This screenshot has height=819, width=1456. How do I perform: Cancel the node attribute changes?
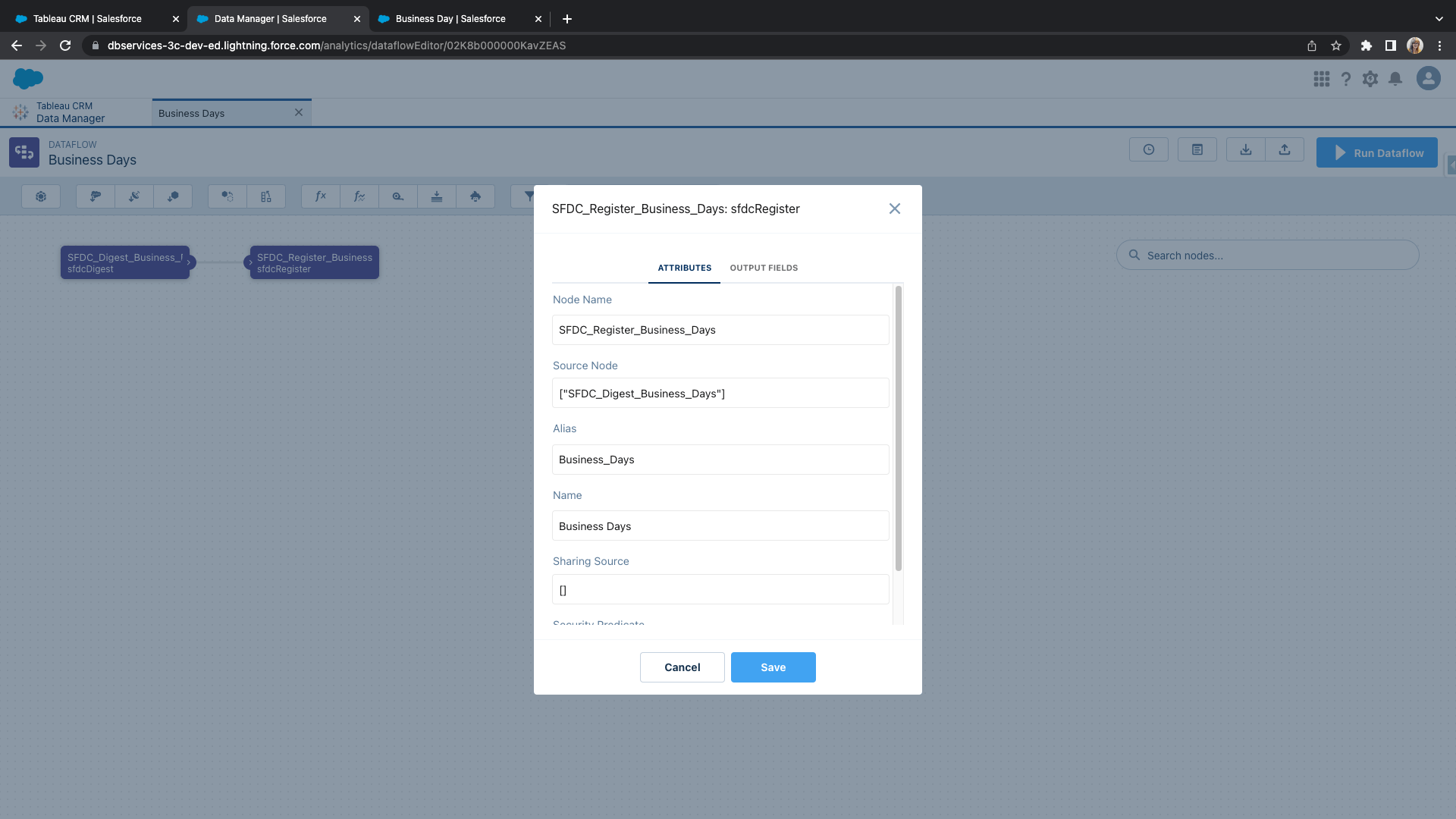(x=682, y=667)
